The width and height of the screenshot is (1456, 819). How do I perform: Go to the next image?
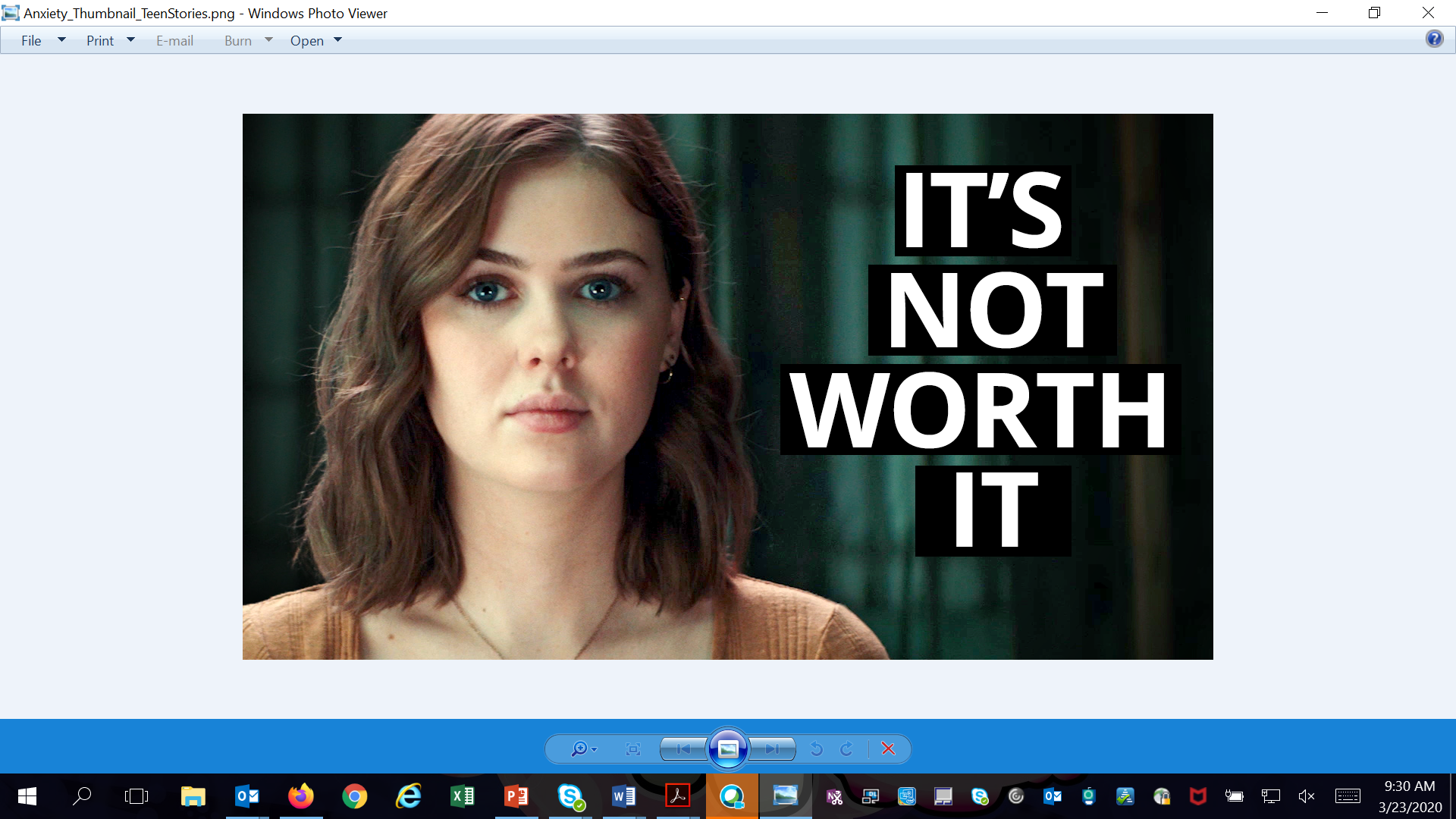point(772,749)
